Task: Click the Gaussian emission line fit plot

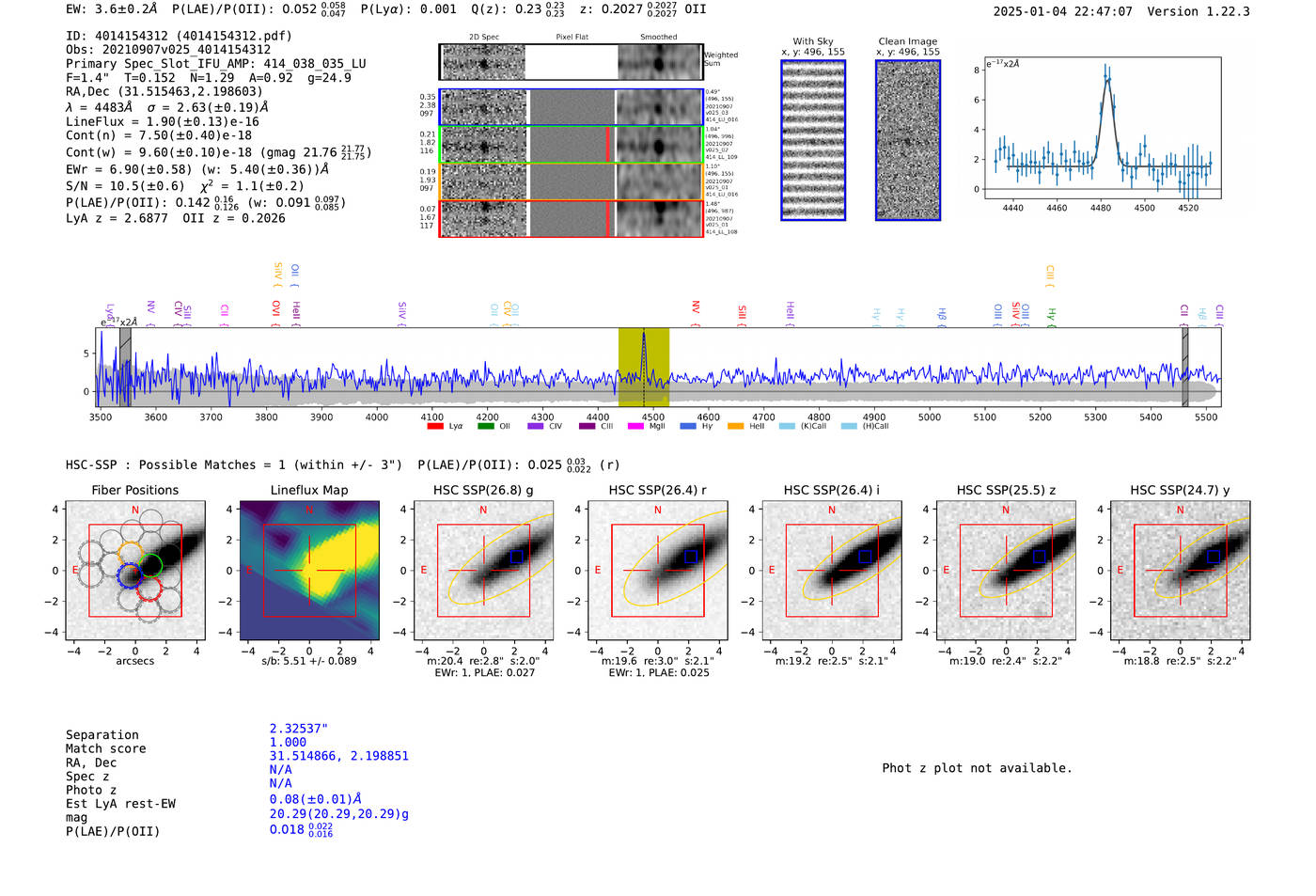Action: (1102, 128)
